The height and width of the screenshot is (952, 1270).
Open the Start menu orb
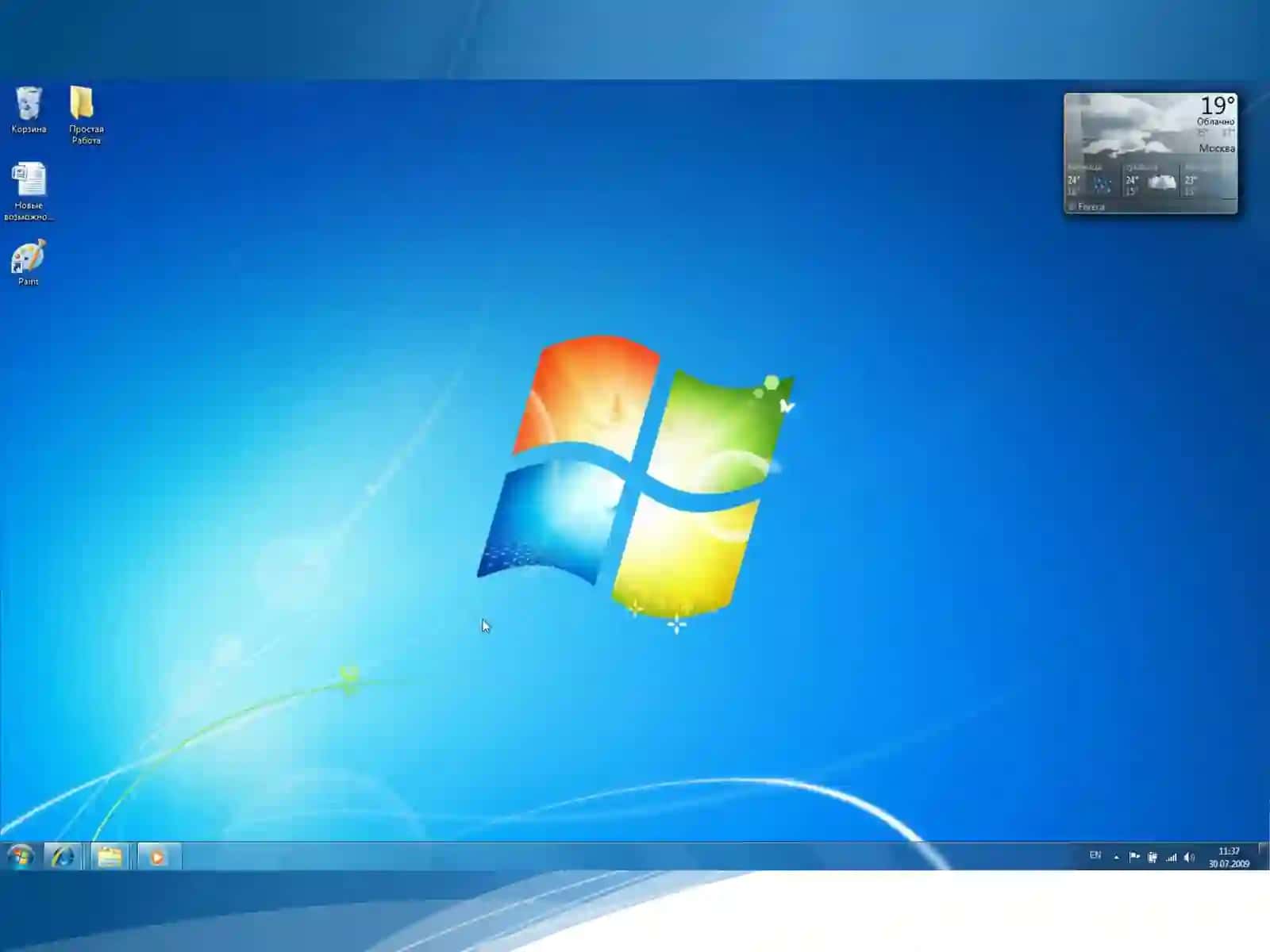click(21, 857)
